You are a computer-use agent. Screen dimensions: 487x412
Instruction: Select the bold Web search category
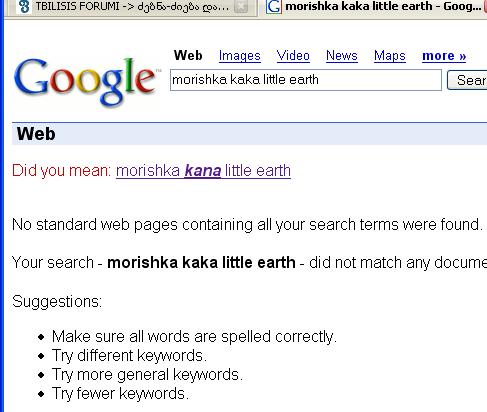[x=188, y=55]
